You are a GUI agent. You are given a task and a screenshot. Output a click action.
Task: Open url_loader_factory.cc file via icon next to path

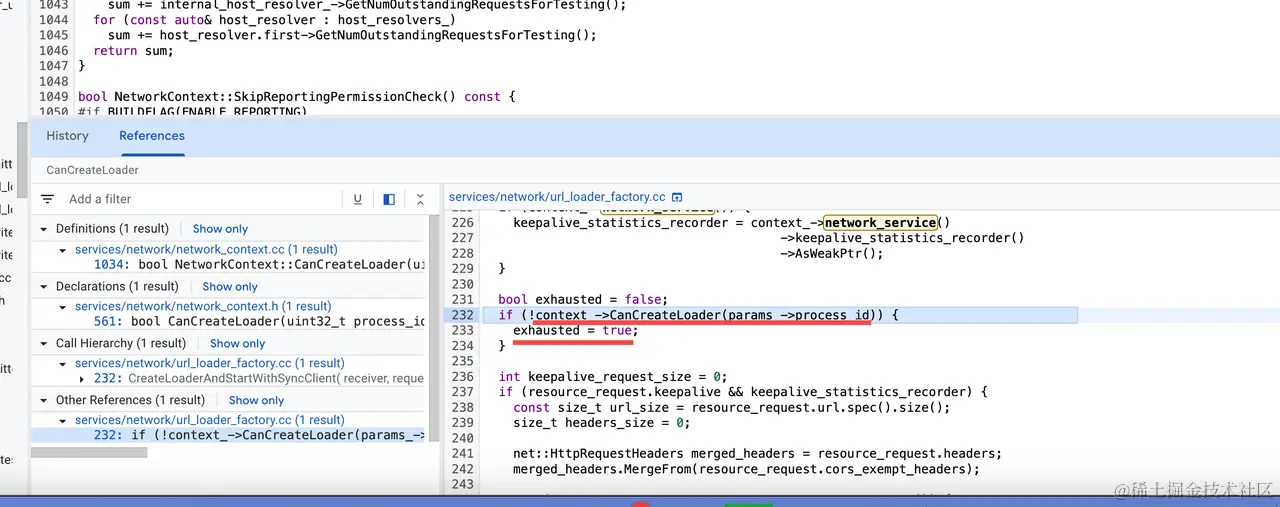677,198
